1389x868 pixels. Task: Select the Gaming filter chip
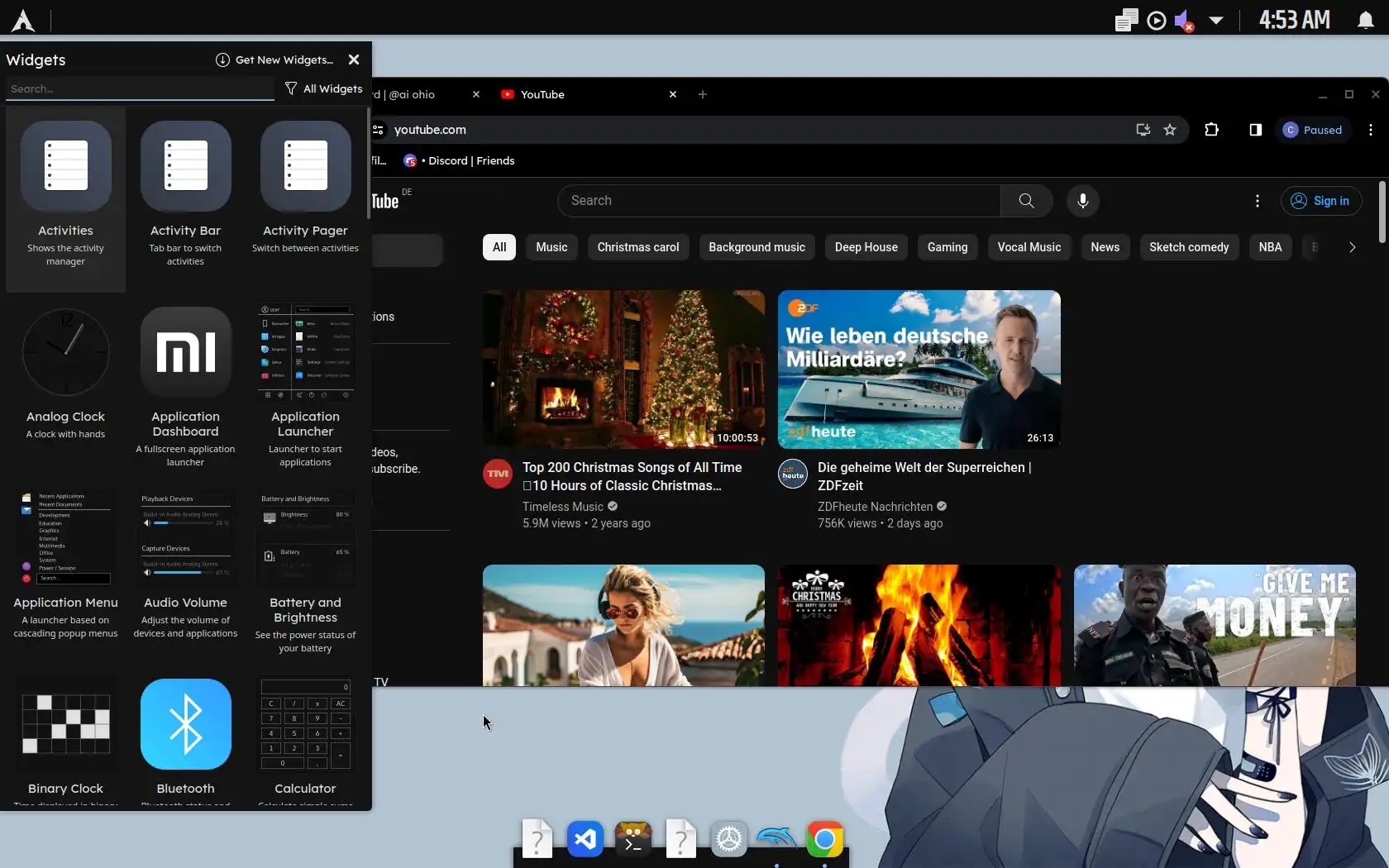point(947,247)
